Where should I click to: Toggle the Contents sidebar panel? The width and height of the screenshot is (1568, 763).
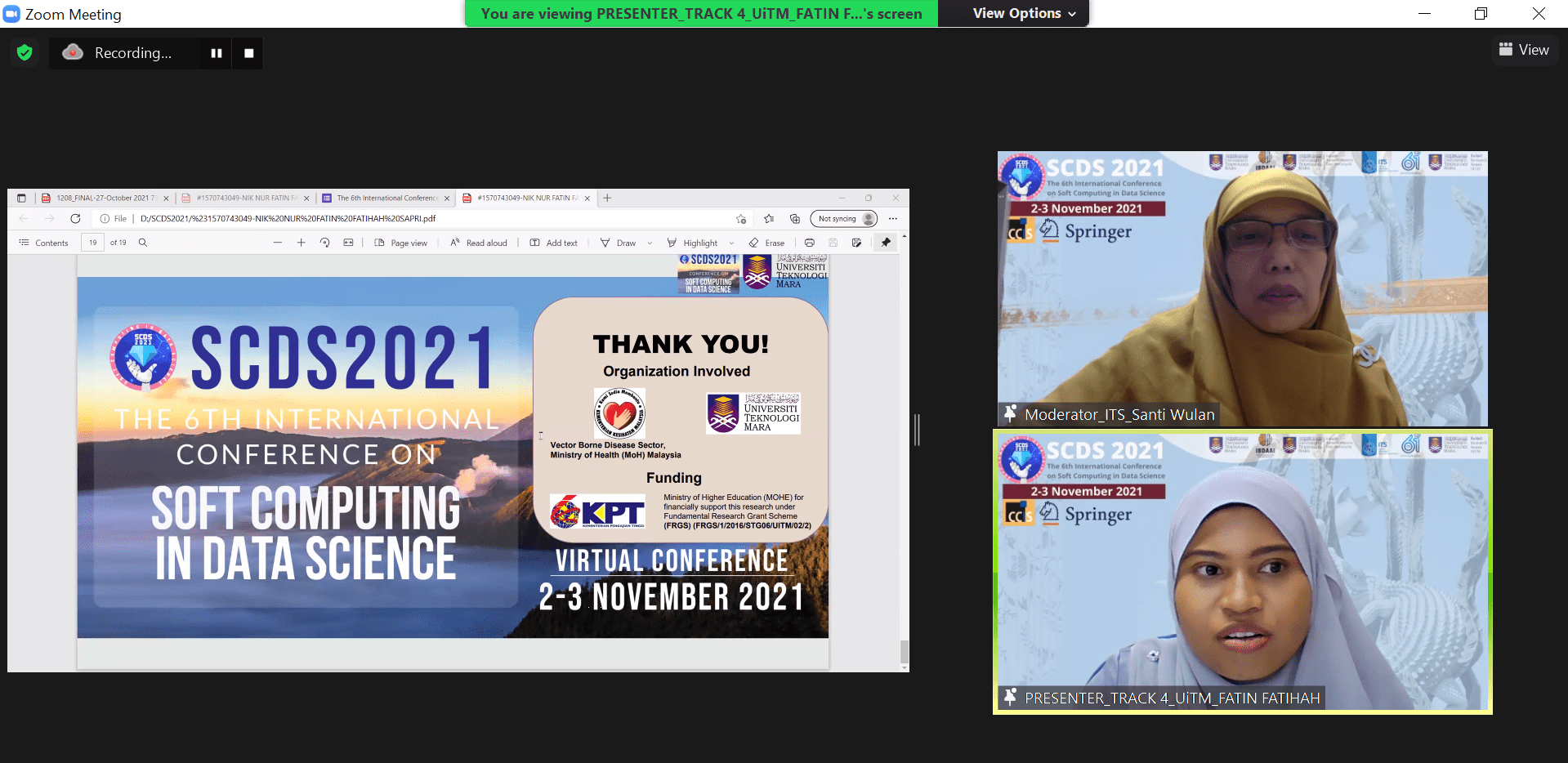[44, 243]
